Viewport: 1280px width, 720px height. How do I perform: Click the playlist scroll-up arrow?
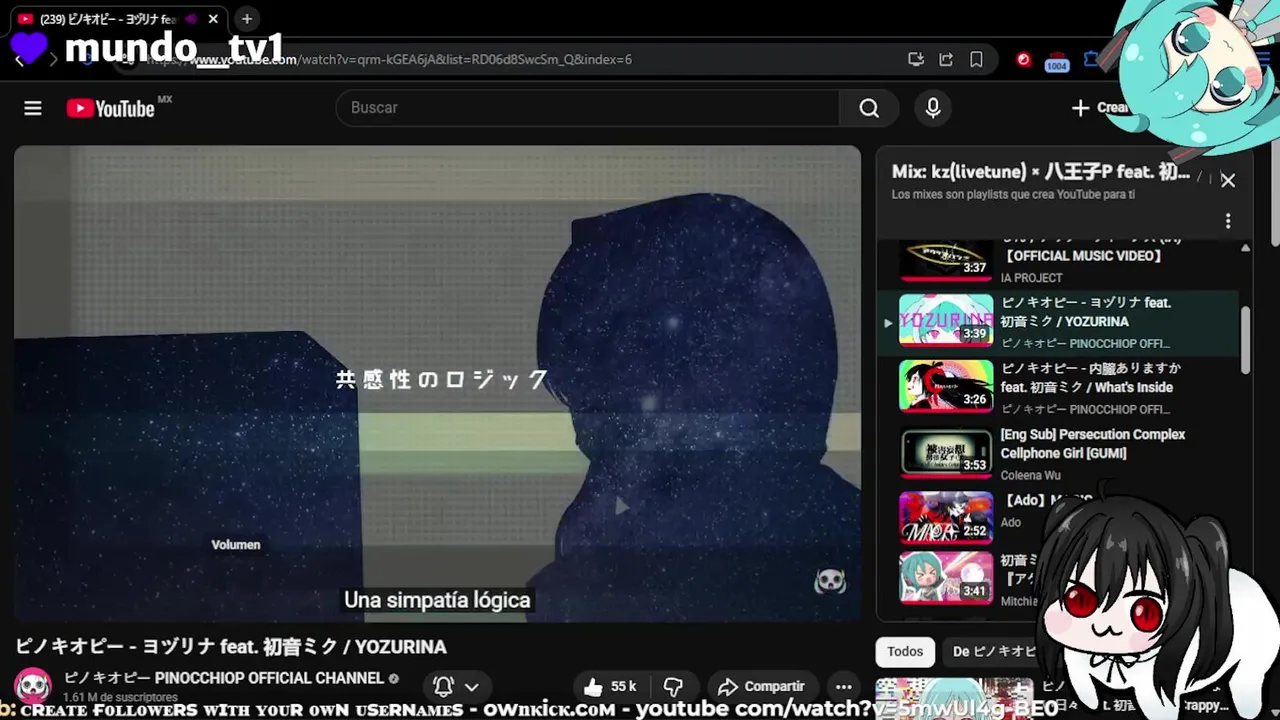click(x=1245, y=247)
